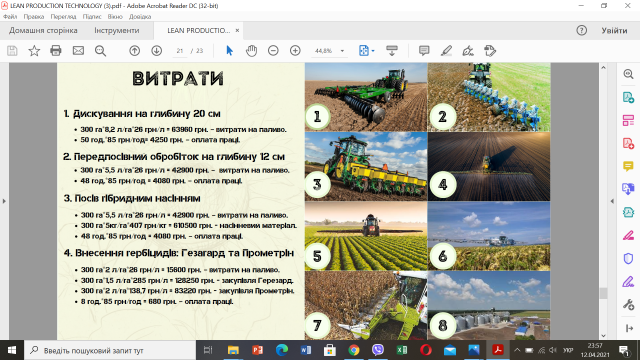Viewport: 640px width, 360px height.
Task: Open Excel from taskbar
Action: pyautogui.click(x=402, y=350)
